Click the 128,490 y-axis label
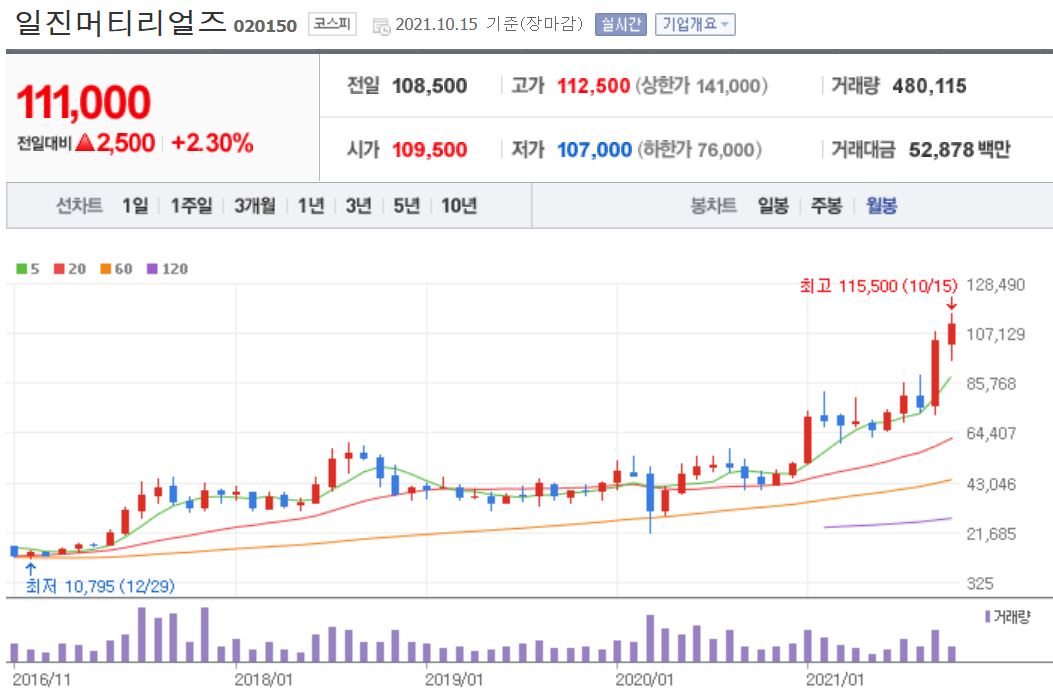Image resolution: width=1053 pixels, height=699 pixels. pos(995,285)
